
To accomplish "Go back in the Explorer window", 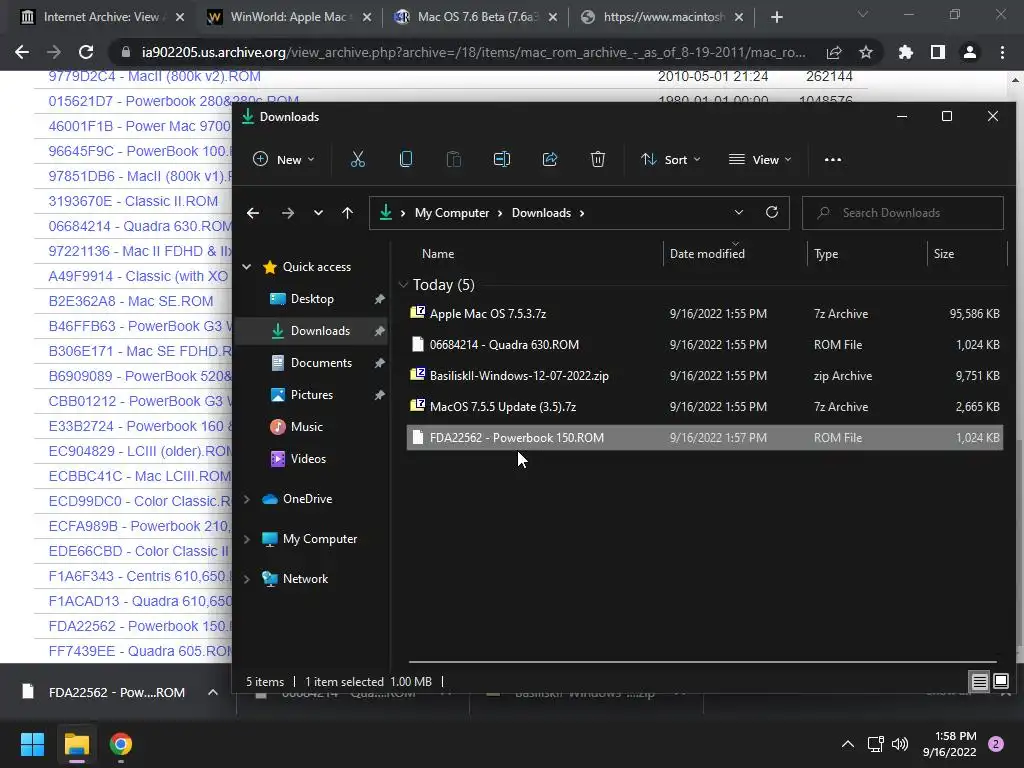I will (x=253, y=213).
